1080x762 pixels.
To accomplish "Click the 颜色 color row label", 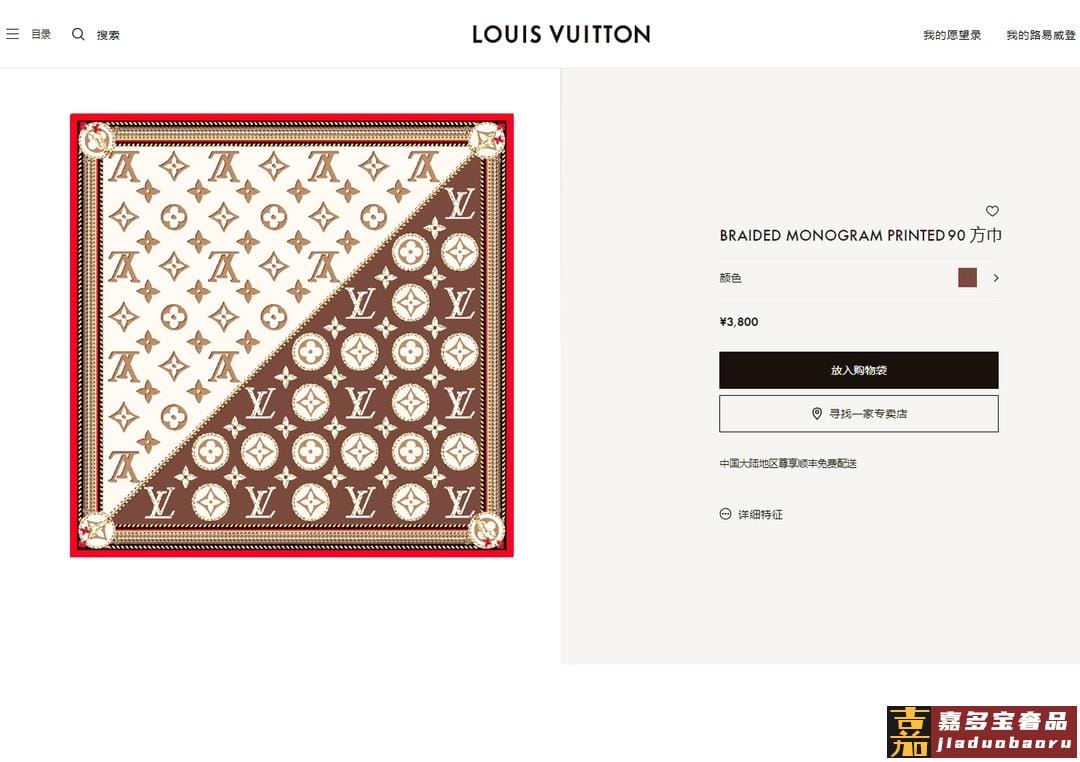I will click(731, 278).
